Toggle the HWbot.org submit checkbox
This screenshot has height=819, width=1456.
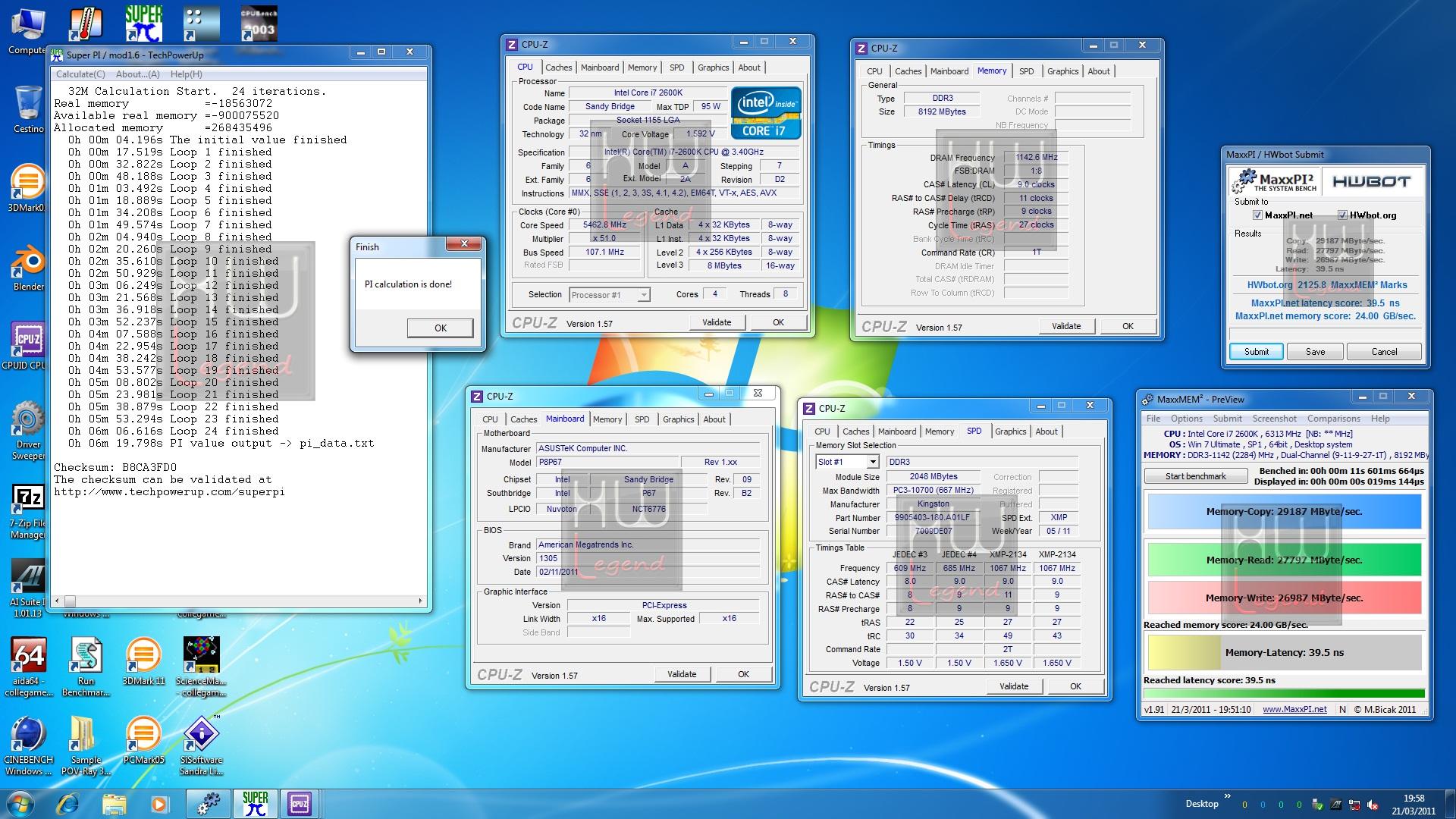(1342, 215)
